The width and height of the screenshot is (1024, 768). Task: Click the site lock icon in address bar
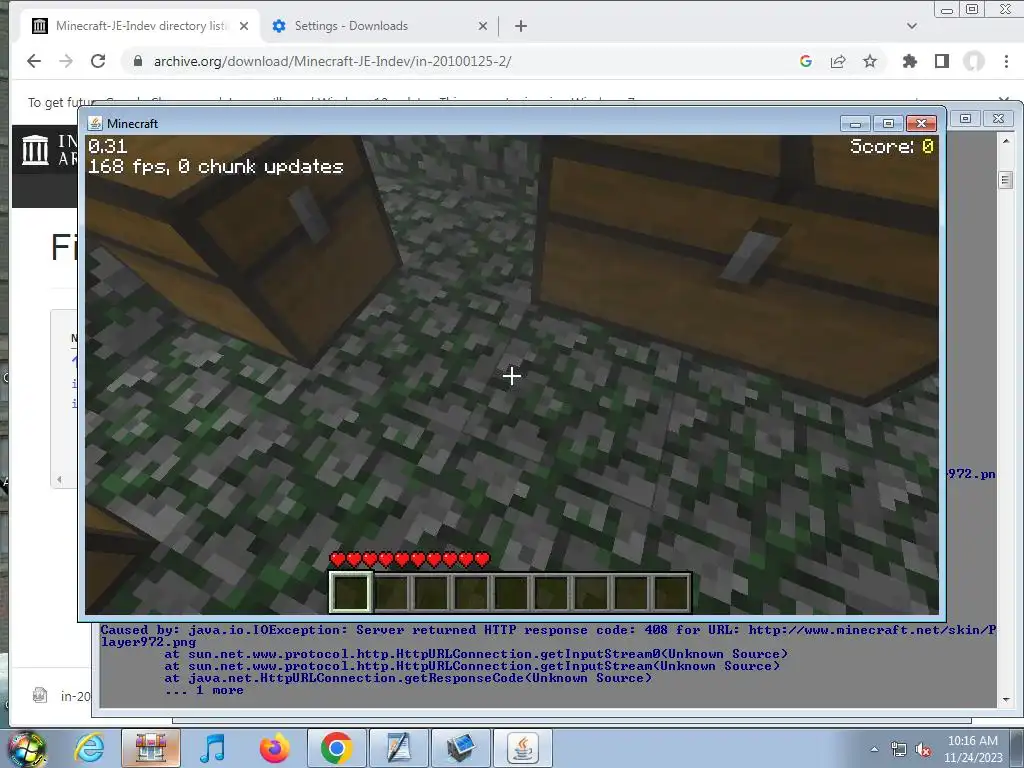pos(138,61)
